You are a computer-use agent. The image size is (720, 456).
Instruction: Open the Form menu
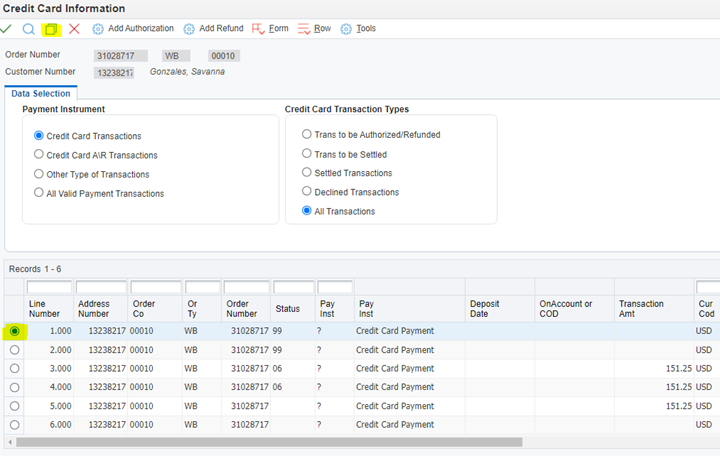point(278,28)
